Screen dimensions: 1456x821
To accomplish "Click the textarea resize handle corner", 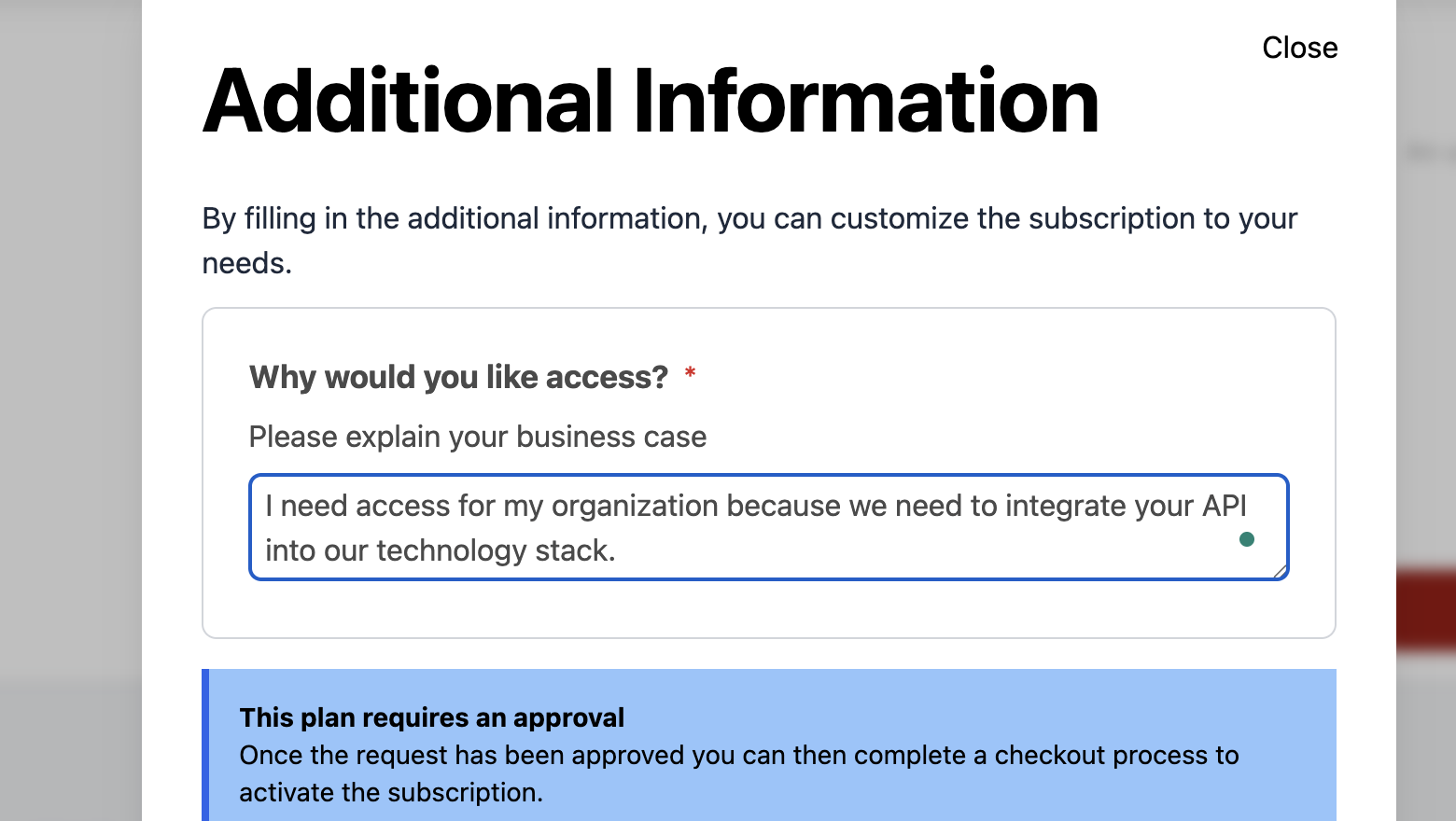I will pyautogui.click(x=1280, y=571).
